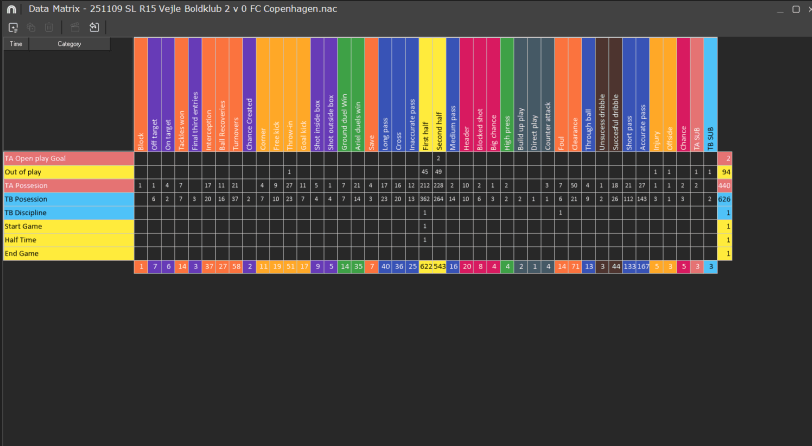Click the export arrow icon in toolbar

(94, 27)
